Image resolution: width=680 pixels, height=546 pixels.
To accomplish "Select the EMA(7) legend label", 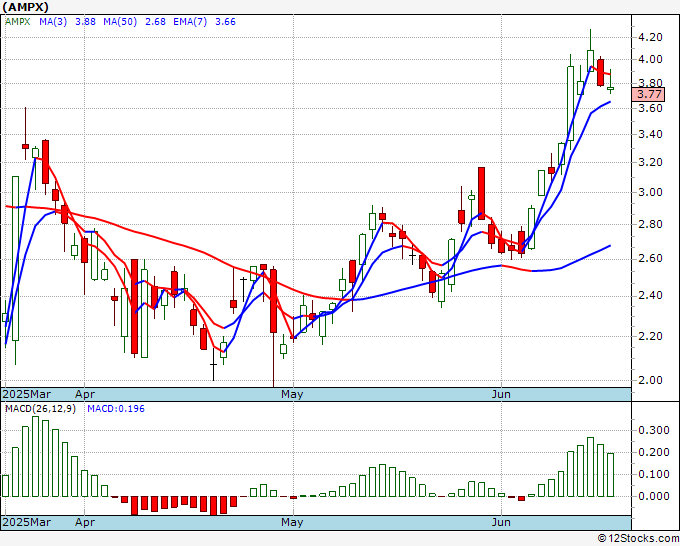I will pos(190,22).
